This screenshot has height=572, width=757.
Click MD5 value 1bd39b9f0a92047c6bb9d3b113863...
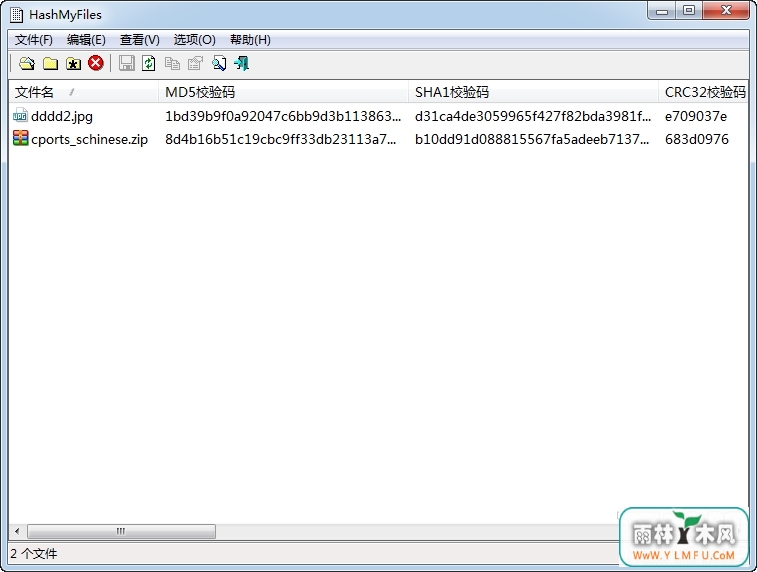(283, 116)
